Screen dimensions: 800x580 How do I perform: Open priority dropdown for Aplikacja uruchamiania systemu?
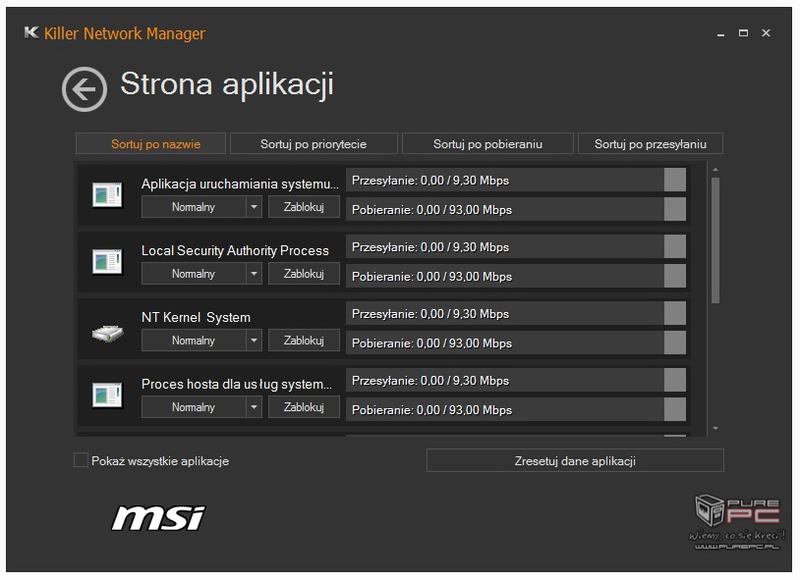coord(254,207)
